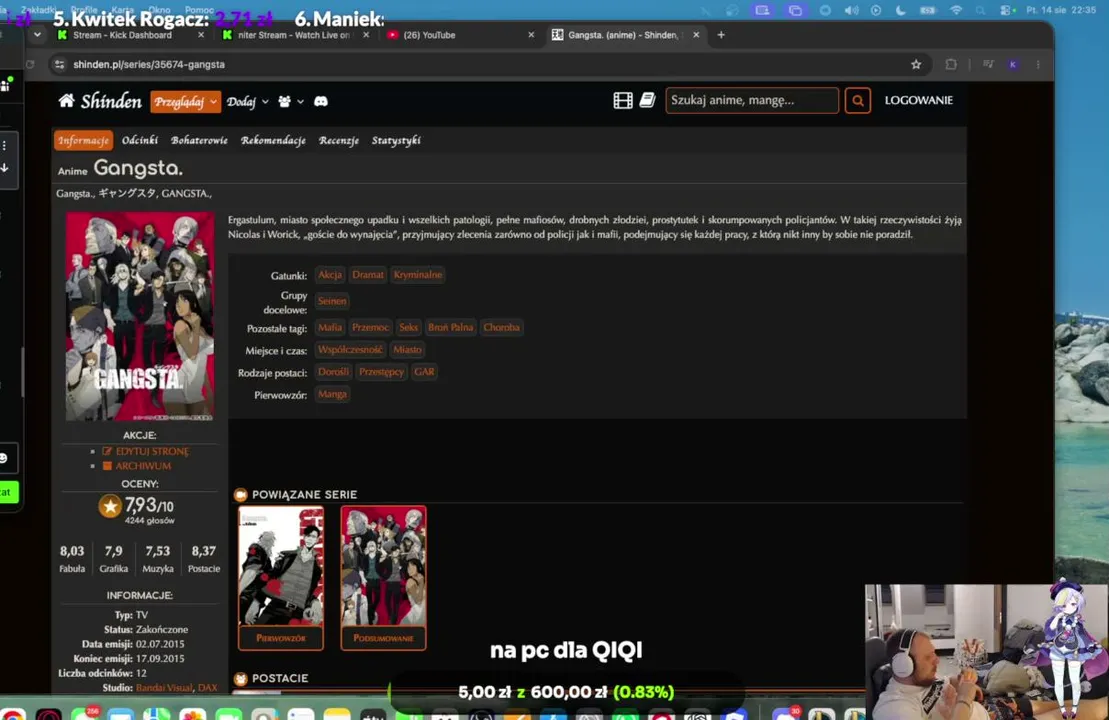
Task: Open the Pierwowzór related series thumbnail
Action: click(281, 577)
